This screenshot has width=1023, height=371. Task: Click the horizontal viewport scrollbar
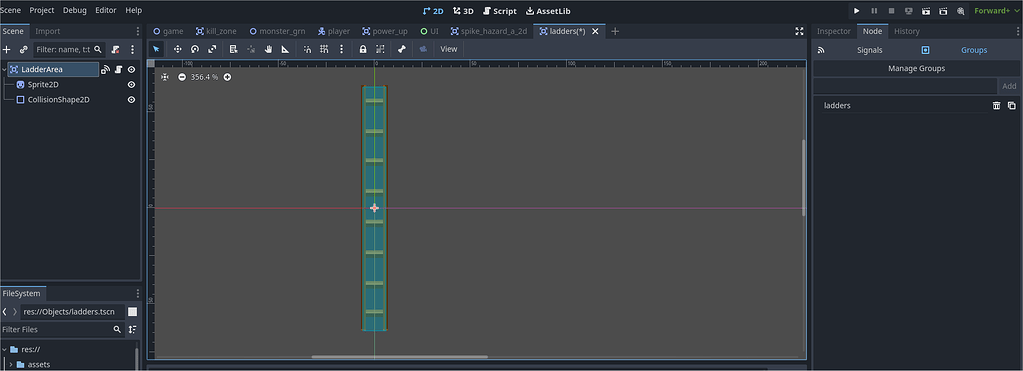(x=399, y=357)
